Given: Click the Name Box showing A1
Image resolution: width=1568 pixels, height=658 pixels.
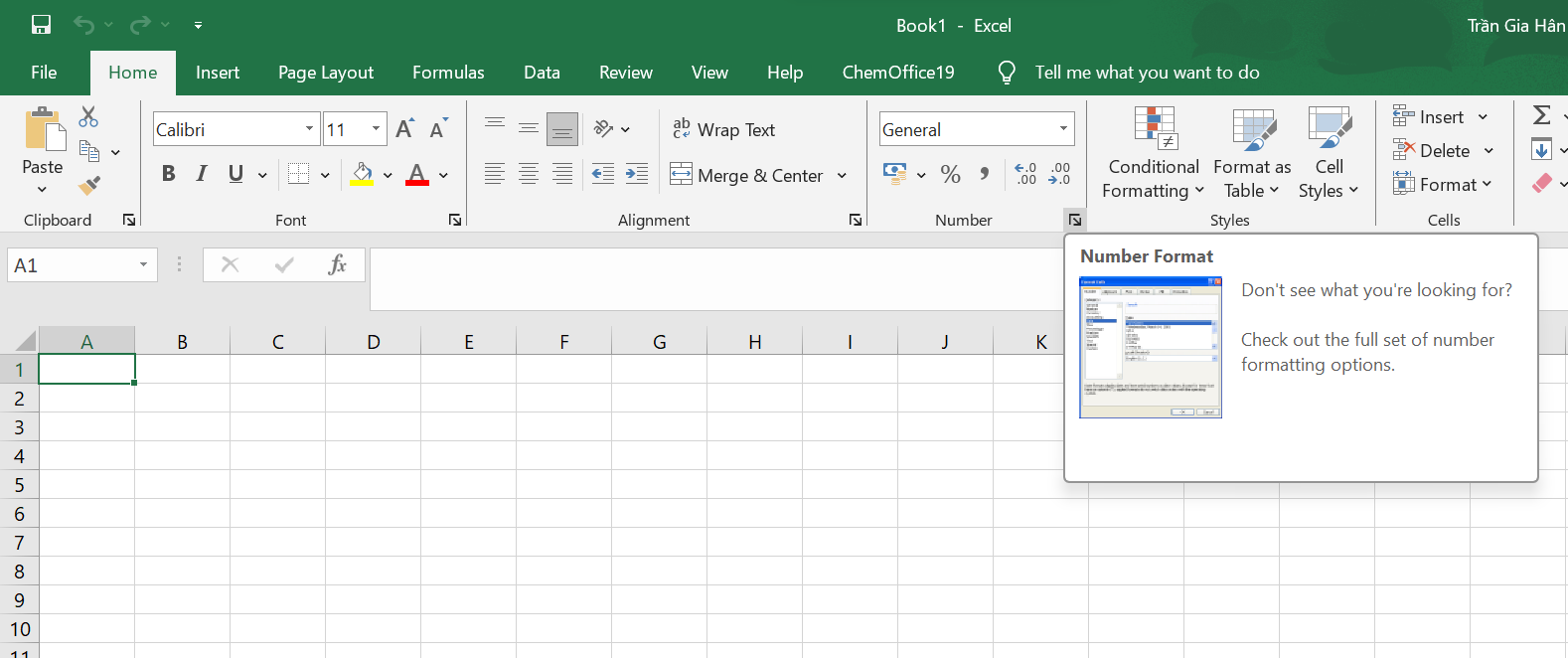Looking at the screenshot, I should pyautogui.click(x=81, y=265).
